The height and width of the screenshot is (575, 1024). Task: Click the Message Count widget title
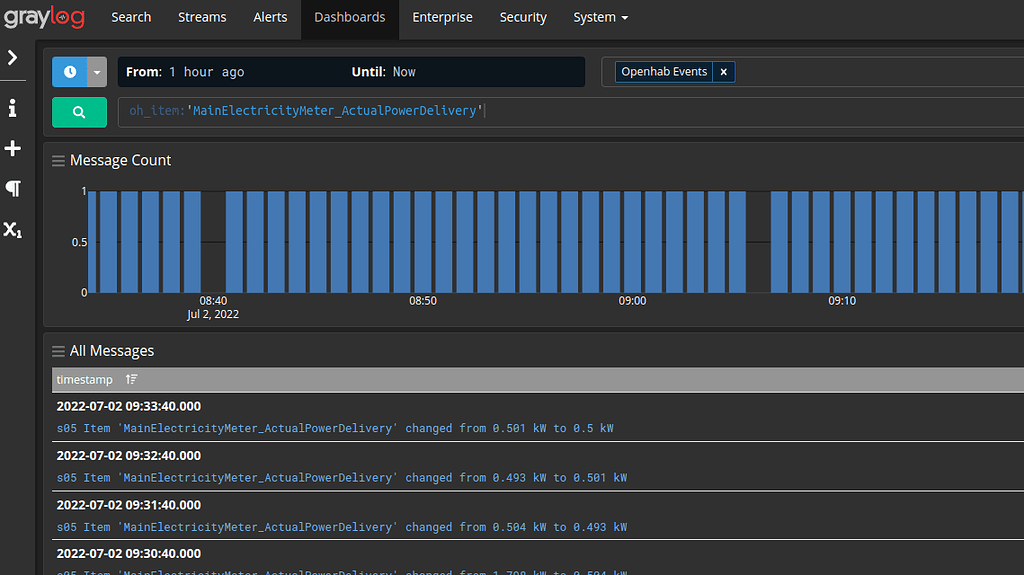(120, 160)
